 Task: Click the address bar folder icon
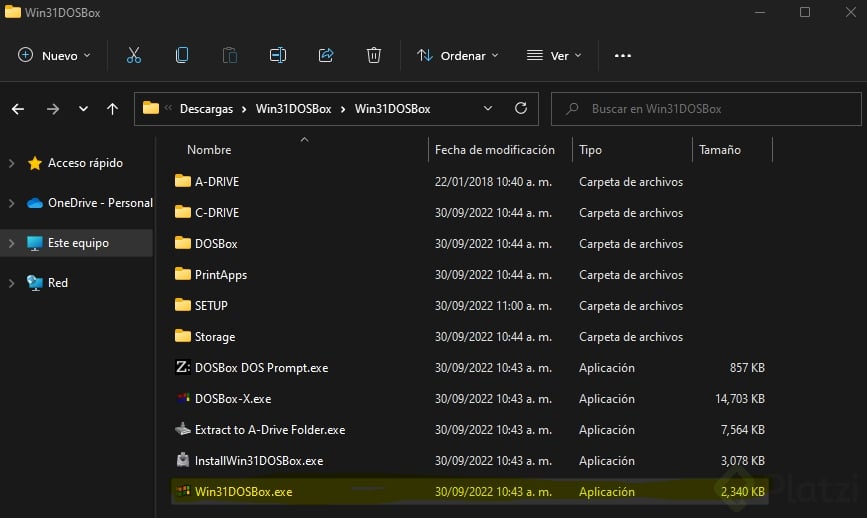(150, 108)
